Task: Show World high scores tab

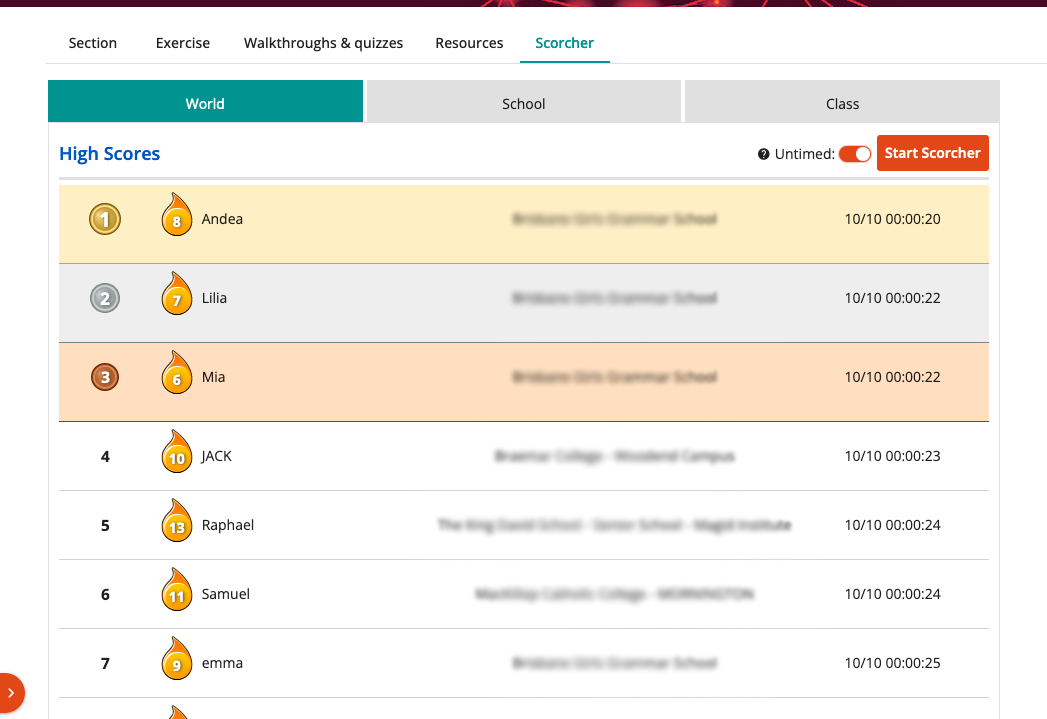Action: click(206, 101)
